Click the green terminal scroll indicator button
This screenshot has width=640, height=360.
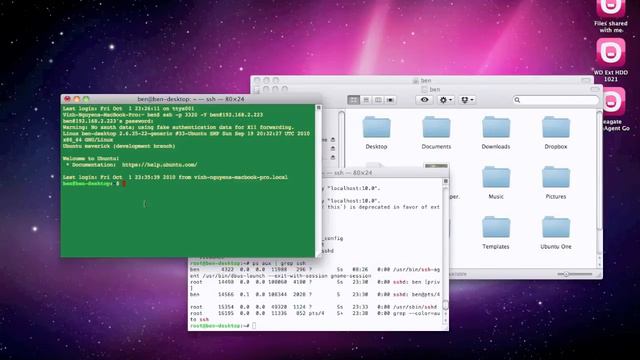[x=318, y=108]
